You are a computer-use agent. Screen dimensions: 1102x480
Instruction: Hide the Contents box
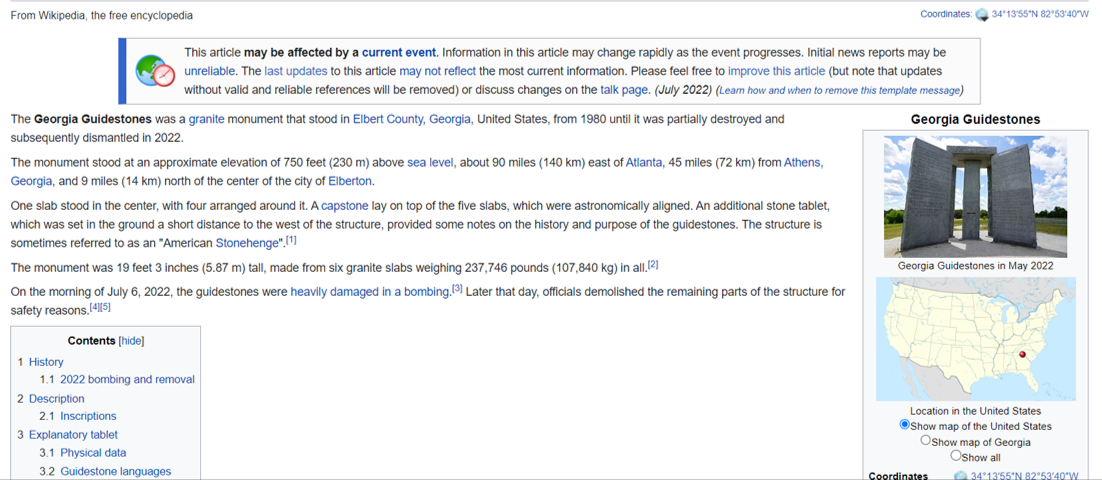pos(131,341)
